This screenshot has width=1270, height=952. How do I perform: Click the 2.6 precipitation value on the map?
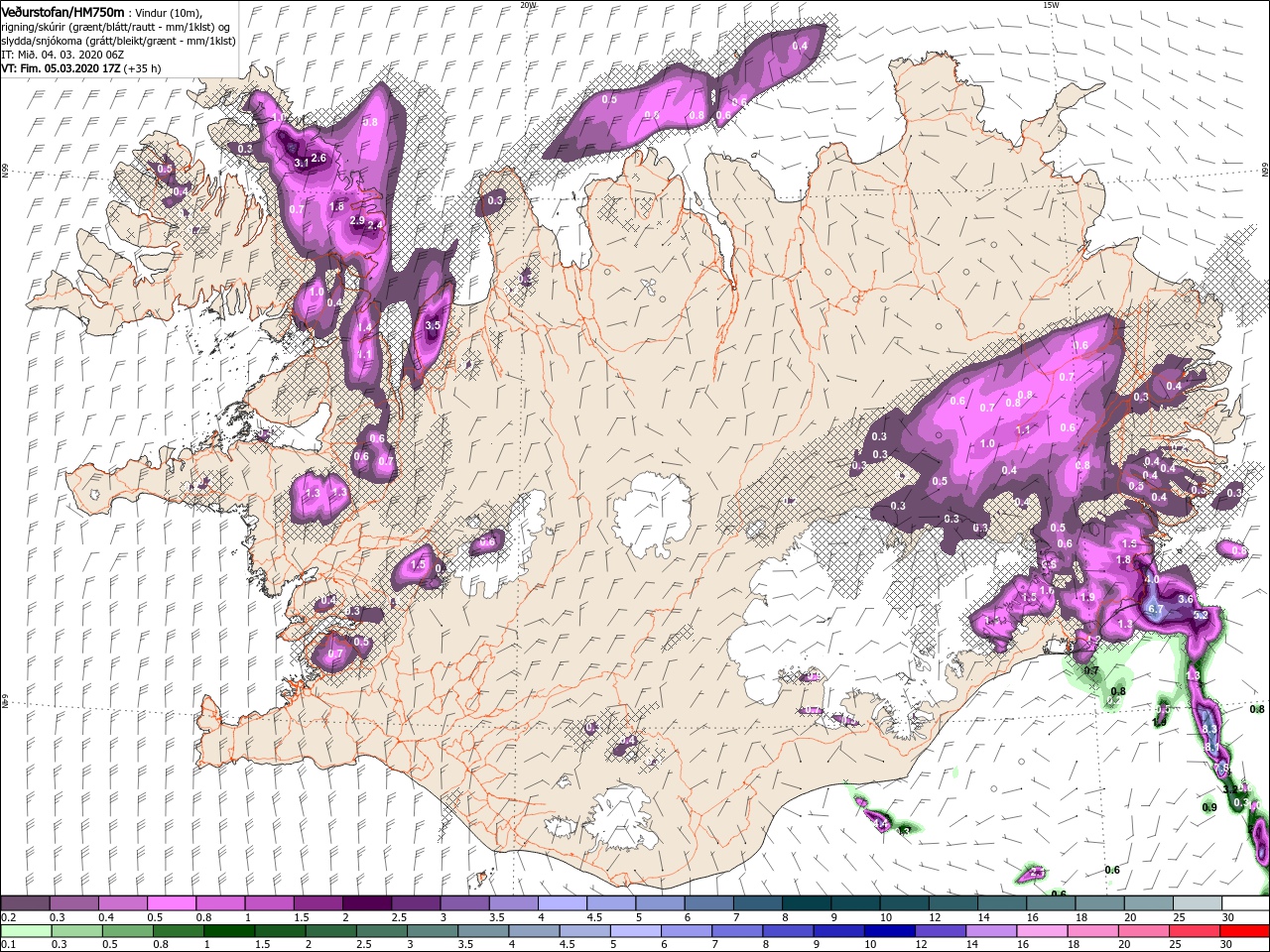[x=318, y=158]
